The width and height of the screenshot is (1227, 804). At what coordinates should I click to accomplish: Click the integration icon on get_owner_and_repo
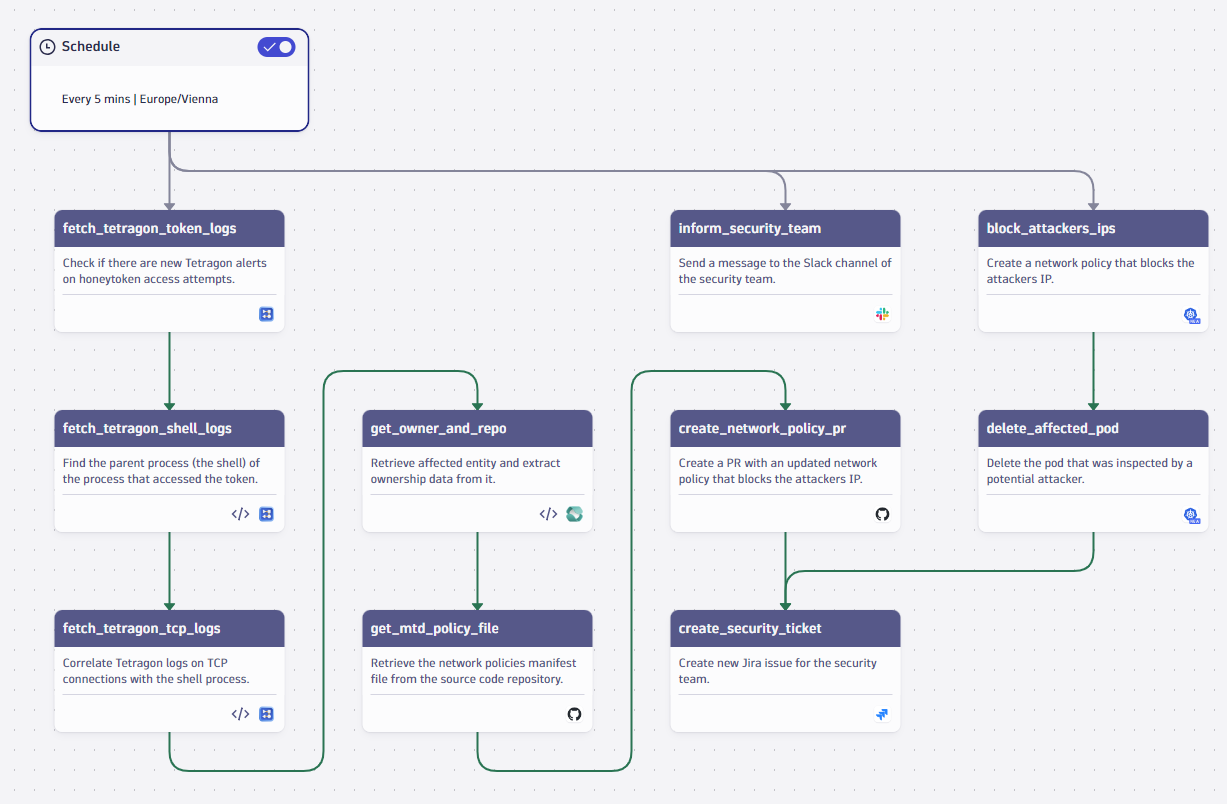[574, 513]
